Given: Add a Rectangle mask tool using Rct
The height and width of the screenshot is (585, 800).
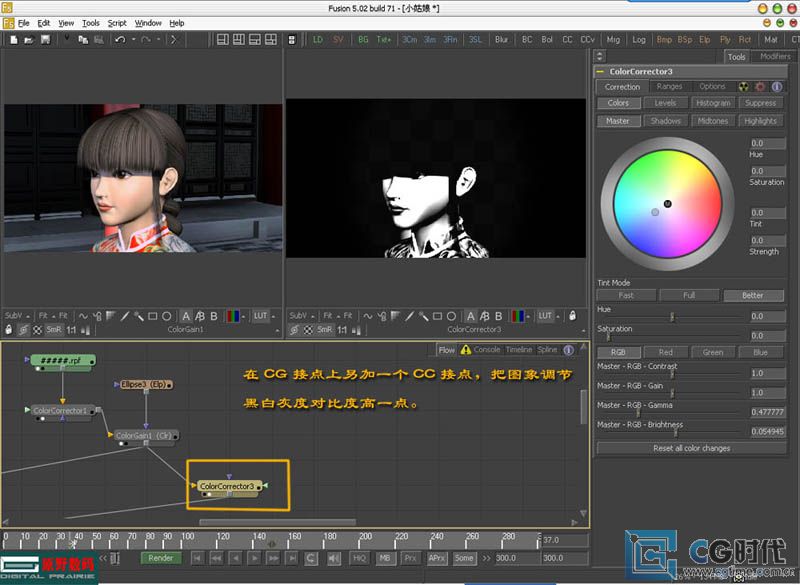Looking at the screenshot, I should click(745, 40).
